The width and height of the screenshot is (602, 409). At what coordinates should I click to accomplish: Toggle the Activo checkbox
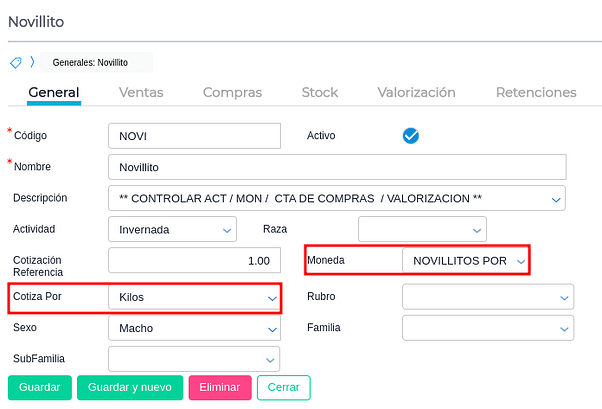tap(410, 135)
